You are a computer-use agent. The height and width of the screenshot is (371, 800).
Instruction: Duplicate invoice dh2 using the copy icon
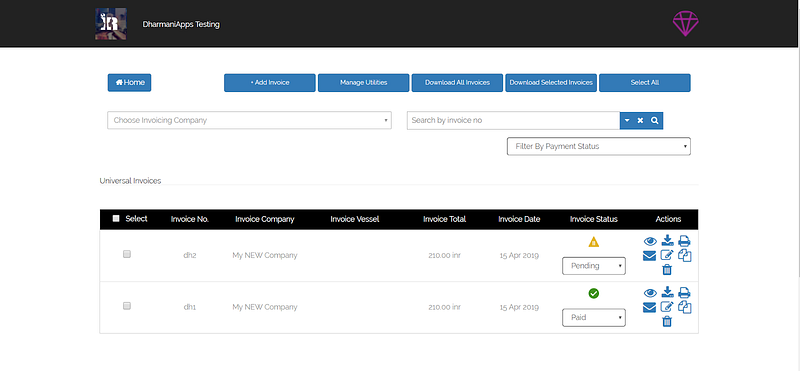(685, 256)
